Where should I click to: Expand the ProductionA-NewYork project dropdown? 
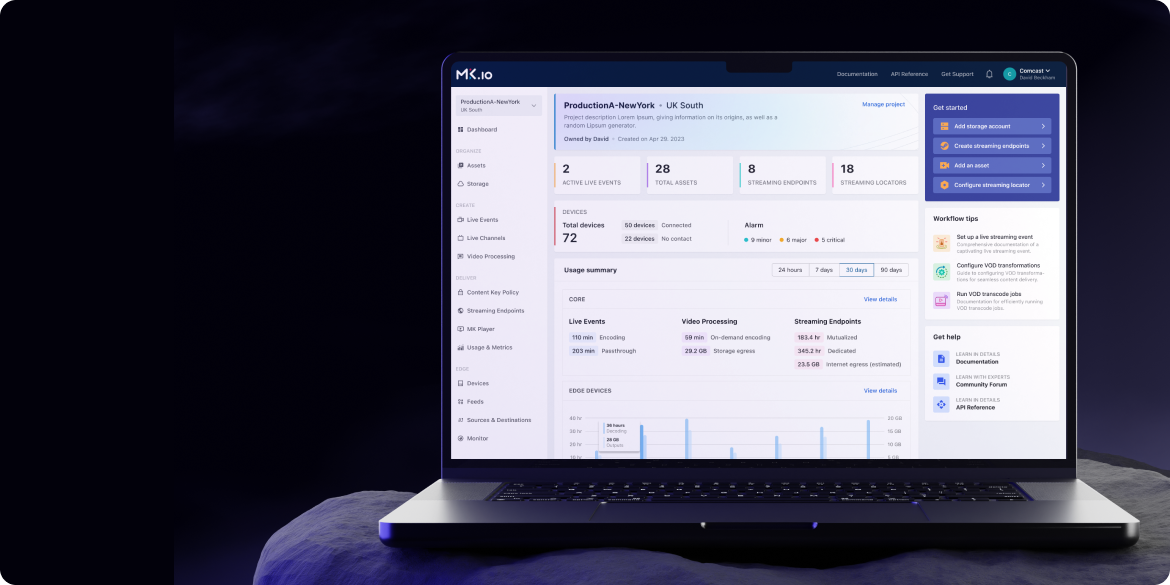tap(534, 105)
